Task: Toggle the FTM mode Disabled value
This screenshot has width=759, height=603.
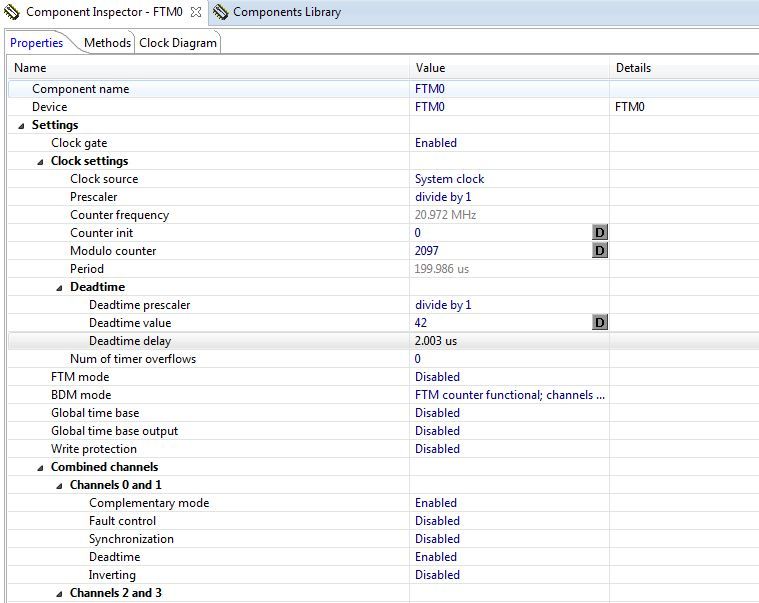Action: (437, 377)
